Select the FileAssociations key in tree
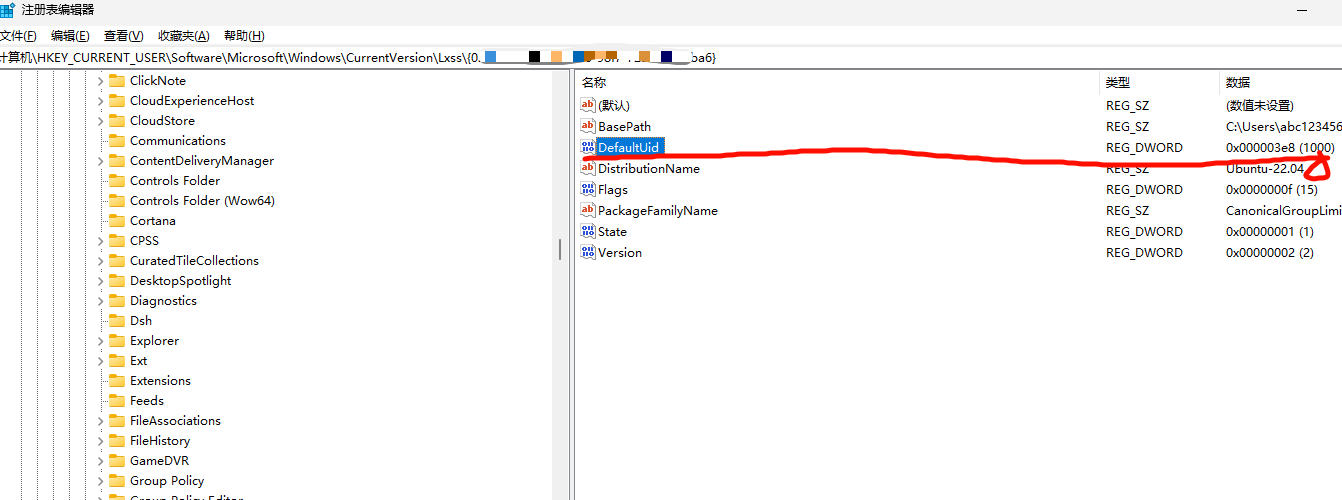This screenshot has width=1342, height=500. [x=175, y=420]
